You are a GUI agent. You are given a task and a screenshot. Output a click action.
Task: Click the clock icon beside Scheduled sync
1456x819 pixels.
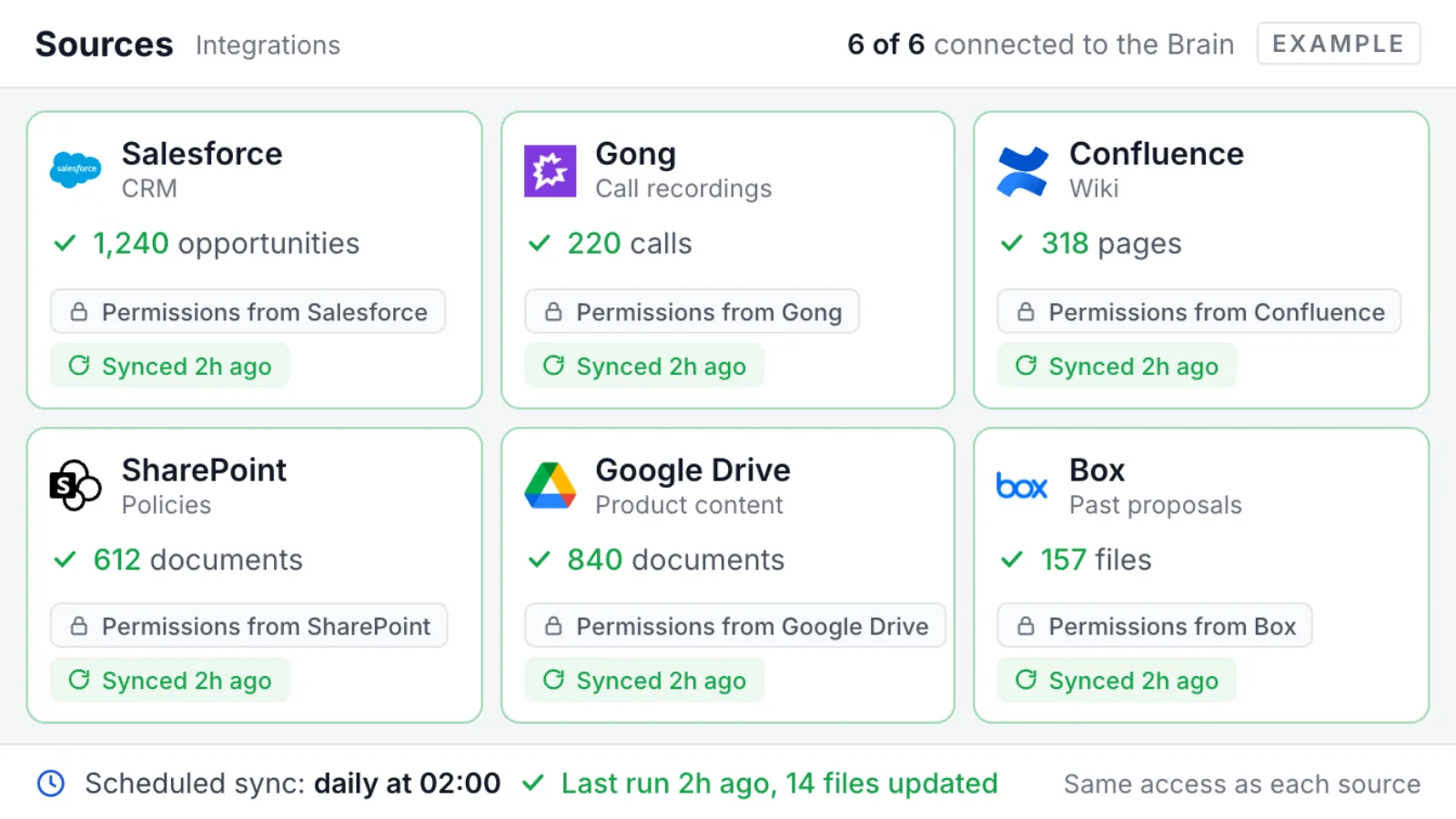(x=51, y=784)
